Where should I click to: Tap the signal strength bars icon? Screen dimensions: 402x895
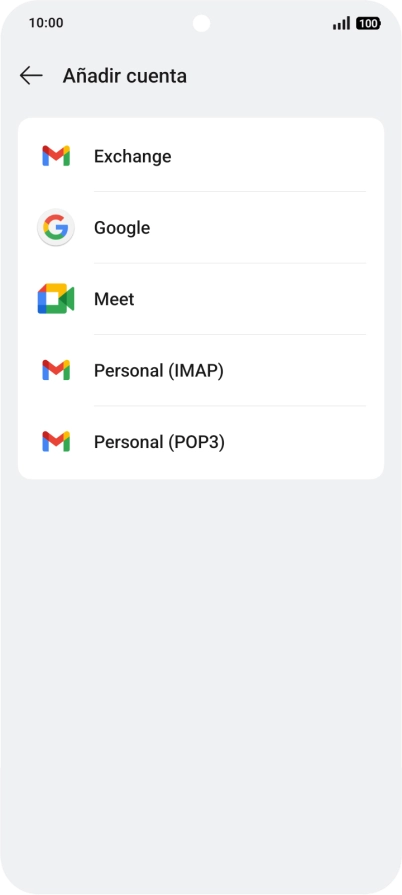[x=341, y=23]
